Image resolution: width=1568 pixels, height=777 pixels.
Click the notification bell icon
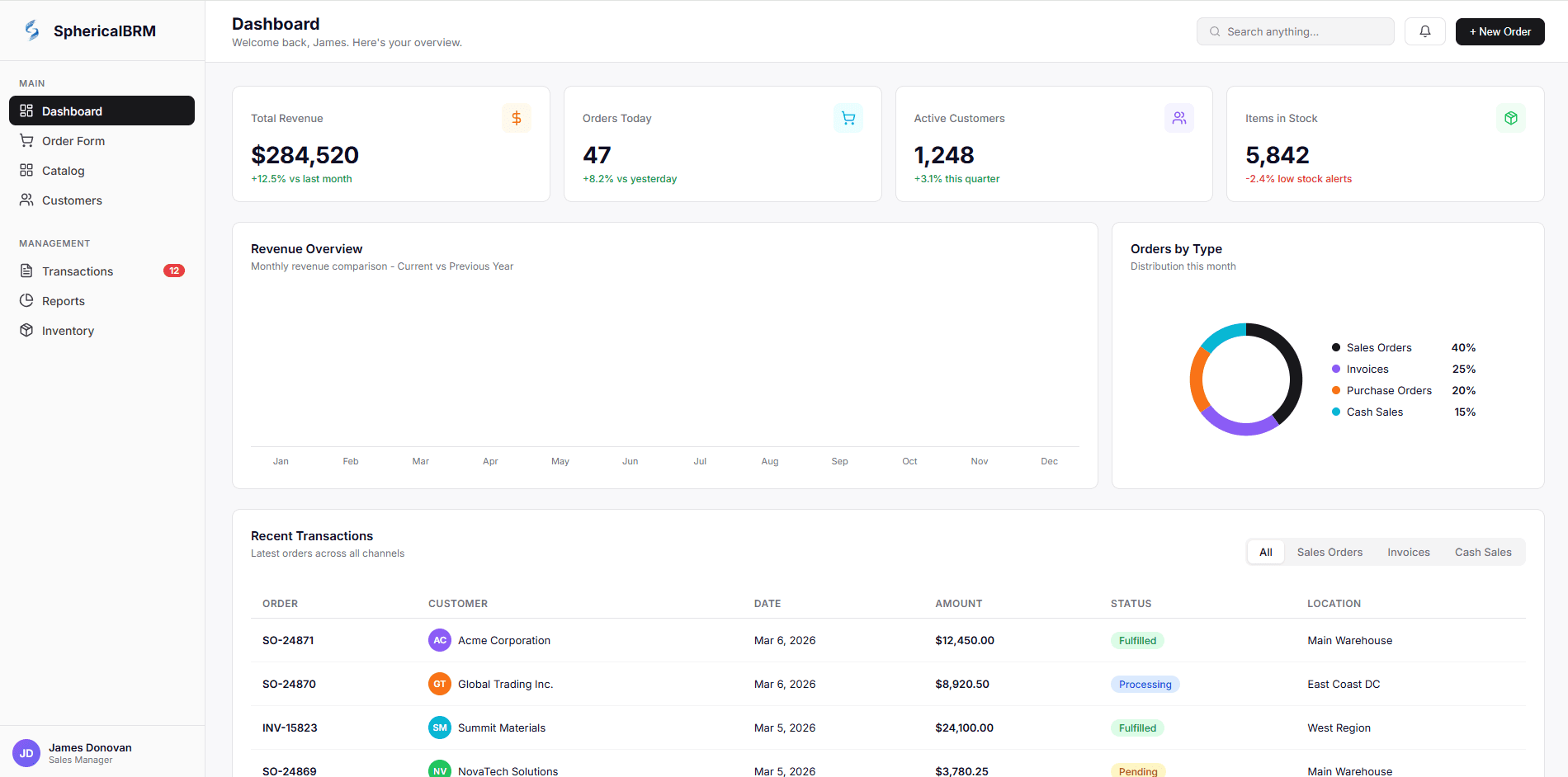(1424, 31)
